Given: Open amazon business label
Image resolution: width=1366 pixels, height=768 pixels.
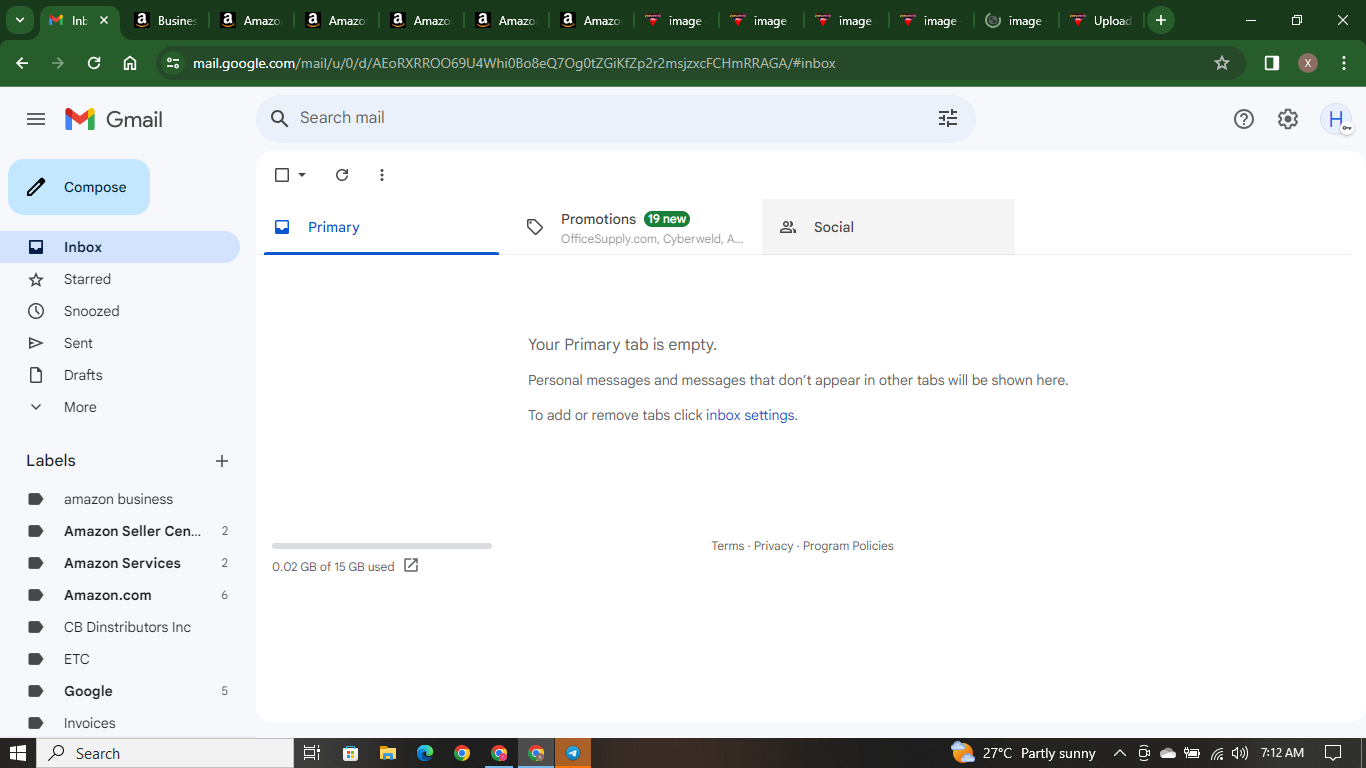Looking at the screenshot, I should point(120,499).
